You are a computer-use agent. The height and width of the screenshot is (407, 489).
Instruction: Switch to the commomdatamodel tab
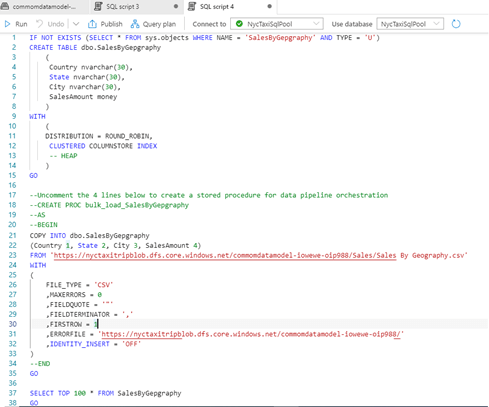click(x=44, y=7)
